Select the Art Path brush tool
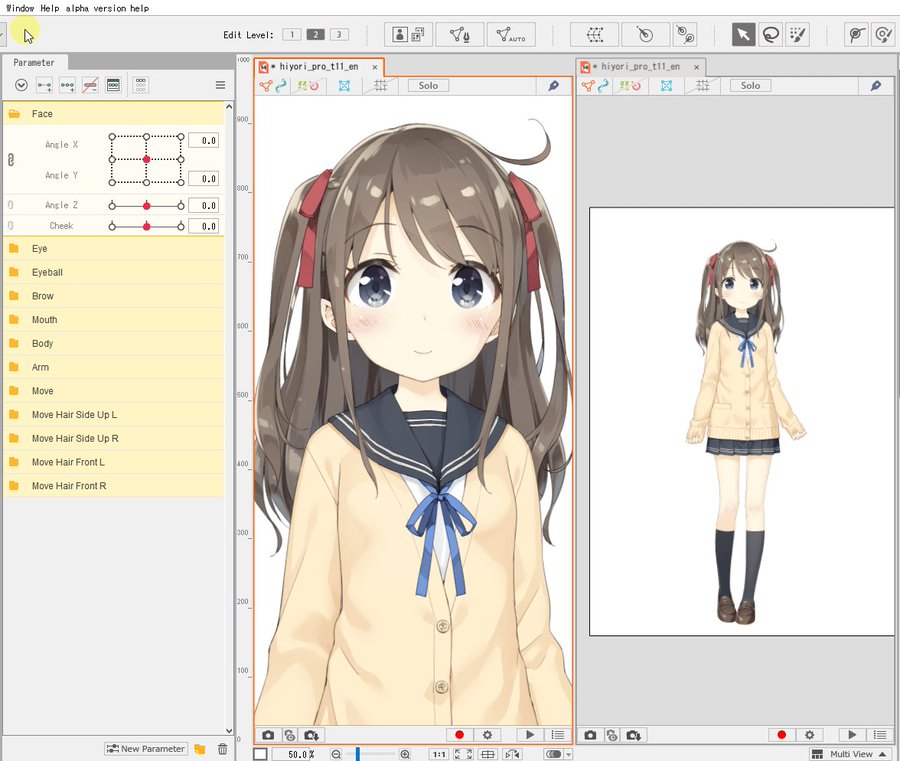 click(883, 35)
